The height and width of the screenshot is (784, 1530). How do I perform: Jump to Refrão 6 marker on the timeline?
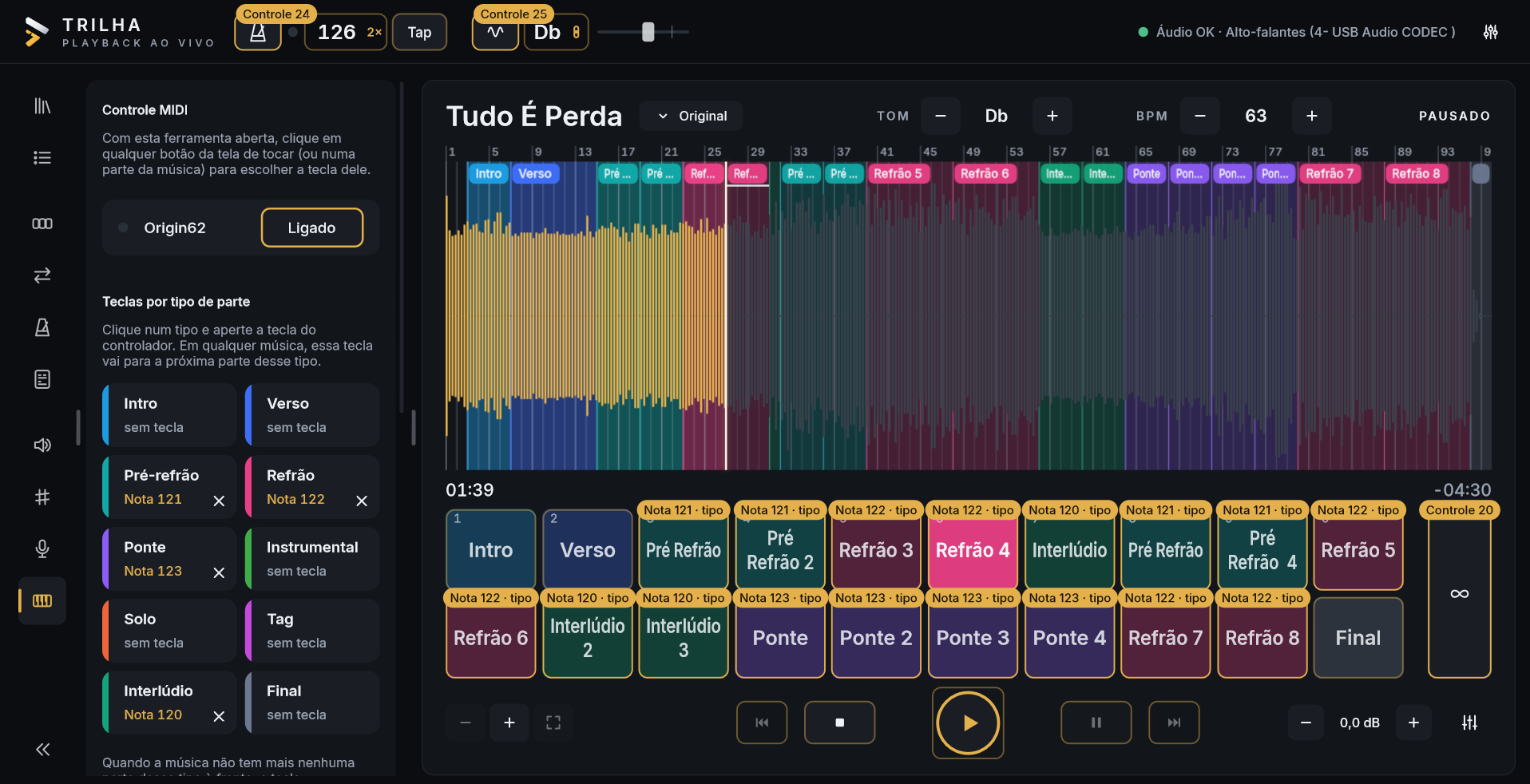[x=985, y=173]
